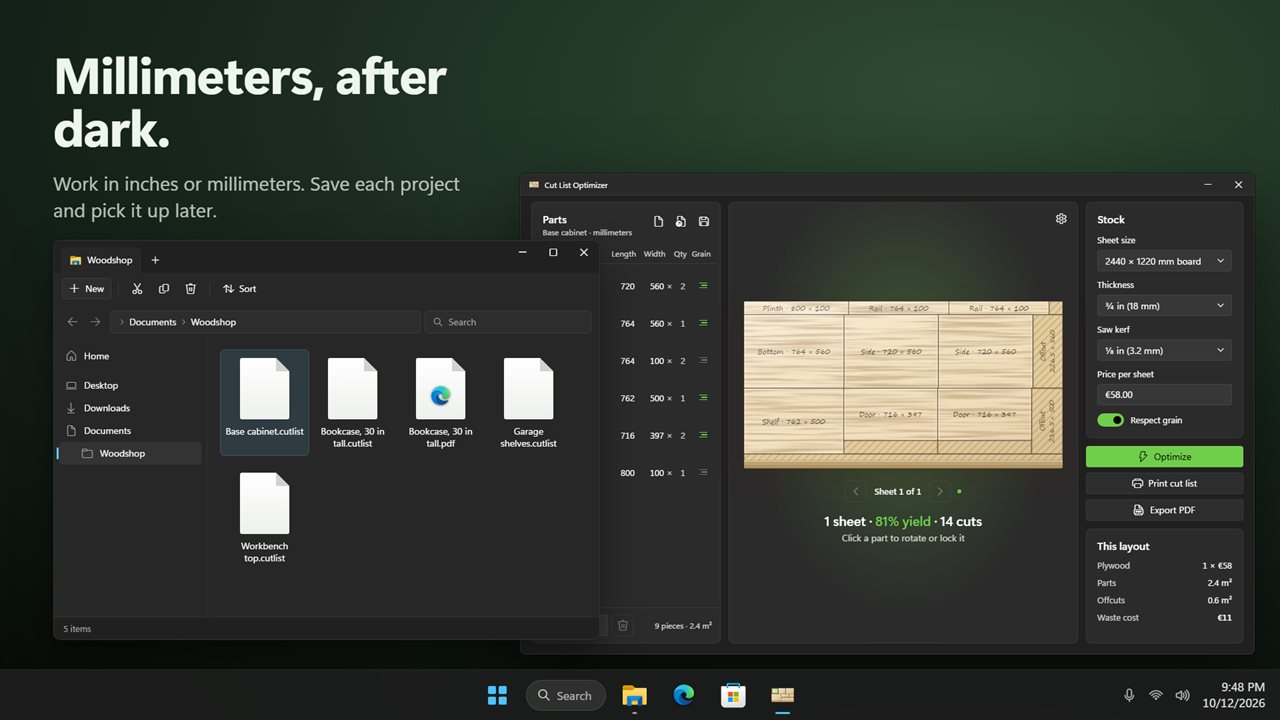The image size is (1280, 720).
Task: Open the Windows Start menu
Action: [497, 695]
